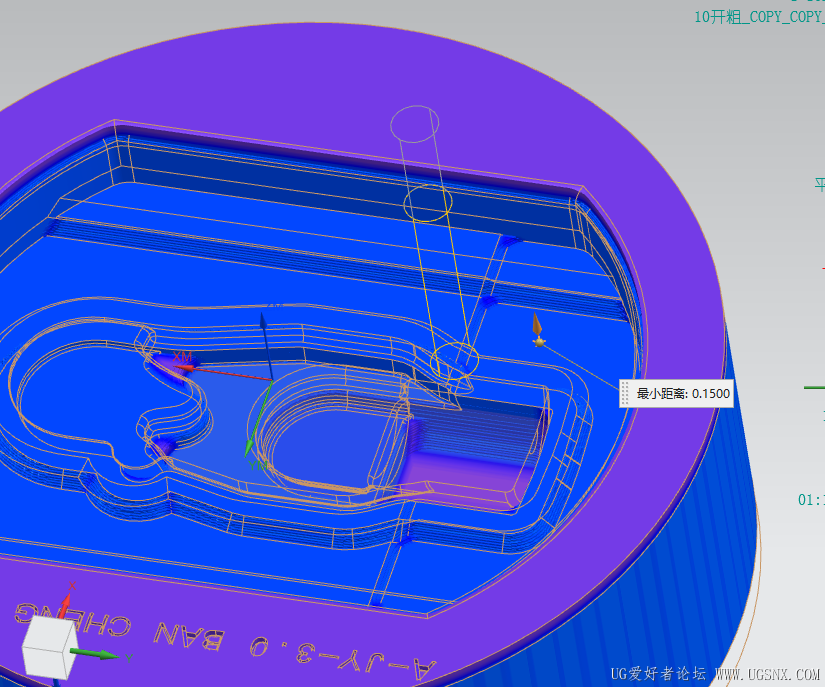The height and width of the screenshot is (687, 825).
Task: Click the green YM axis label
Action: coord(258,465)
